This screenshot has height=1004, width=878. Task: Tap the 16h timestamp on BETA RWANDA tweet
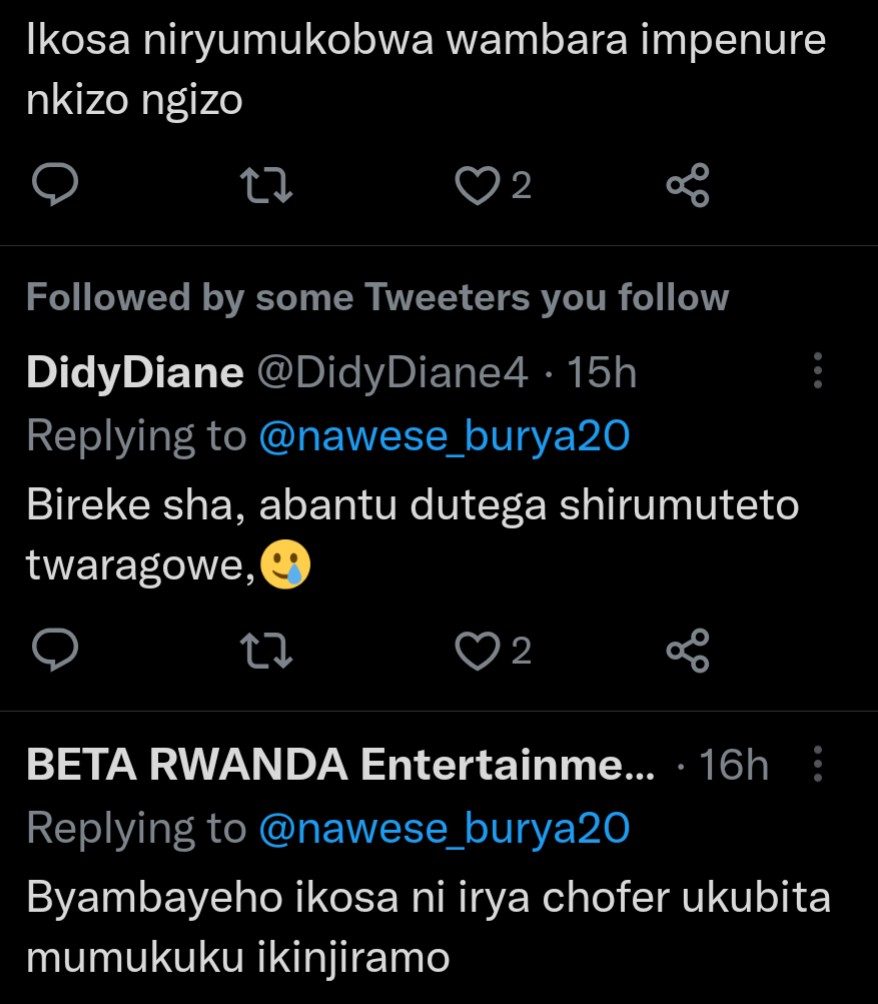coord(734,766)
